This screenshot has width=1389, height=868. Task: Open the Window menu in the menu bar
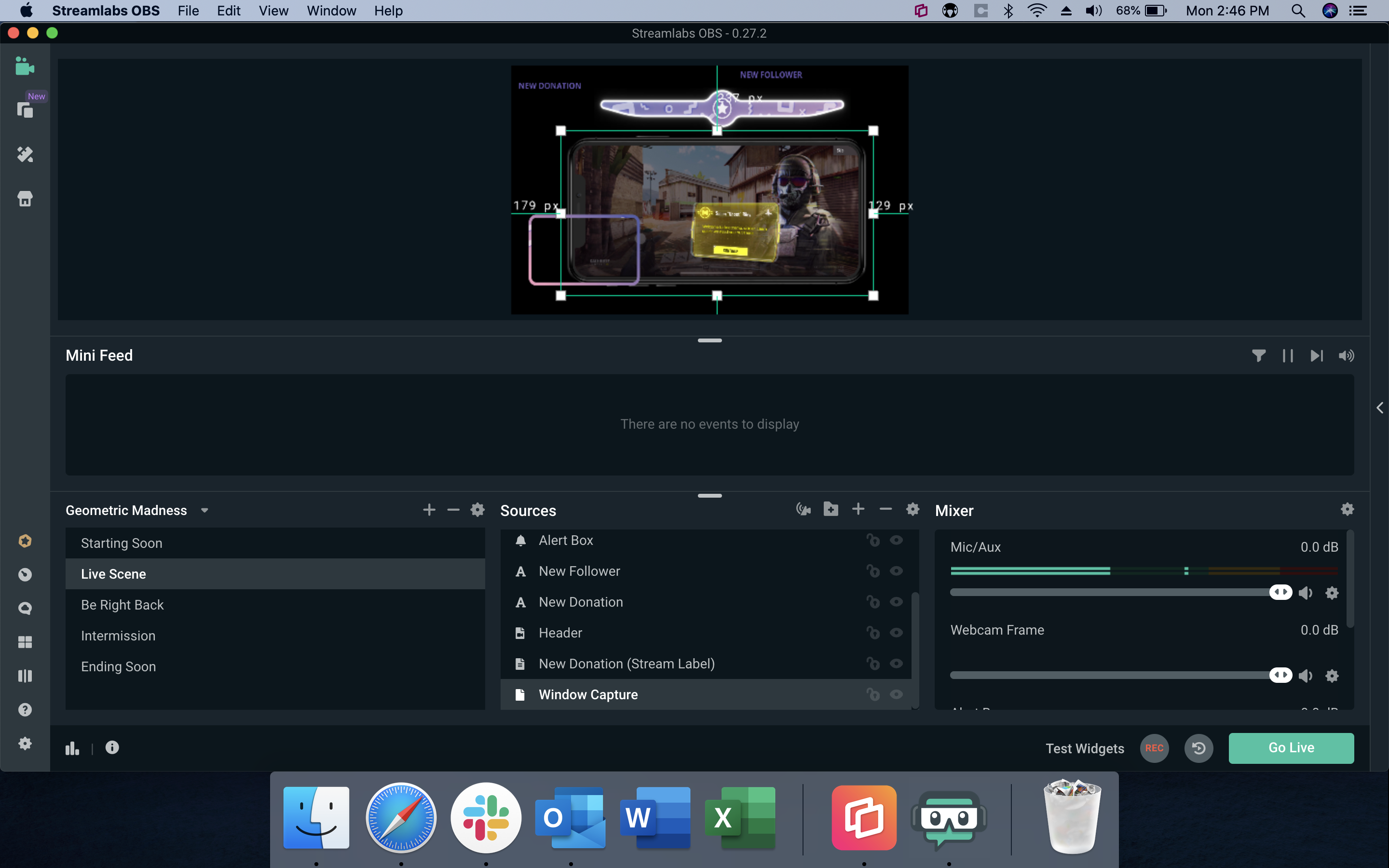331,10
